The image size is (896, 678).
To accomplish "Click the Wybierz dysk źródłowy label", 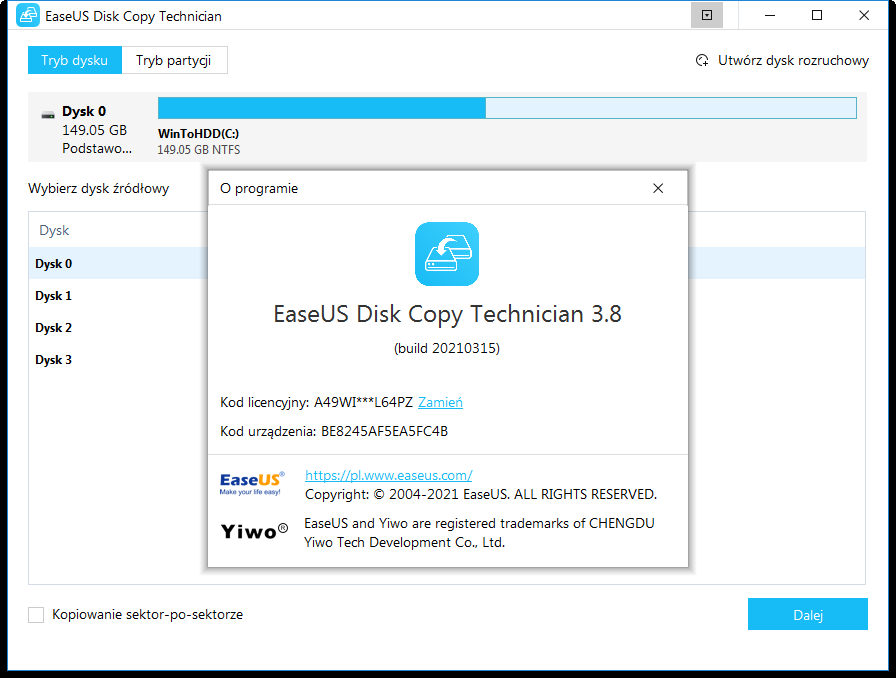I will pyautogui.click(x=98, y=189).
